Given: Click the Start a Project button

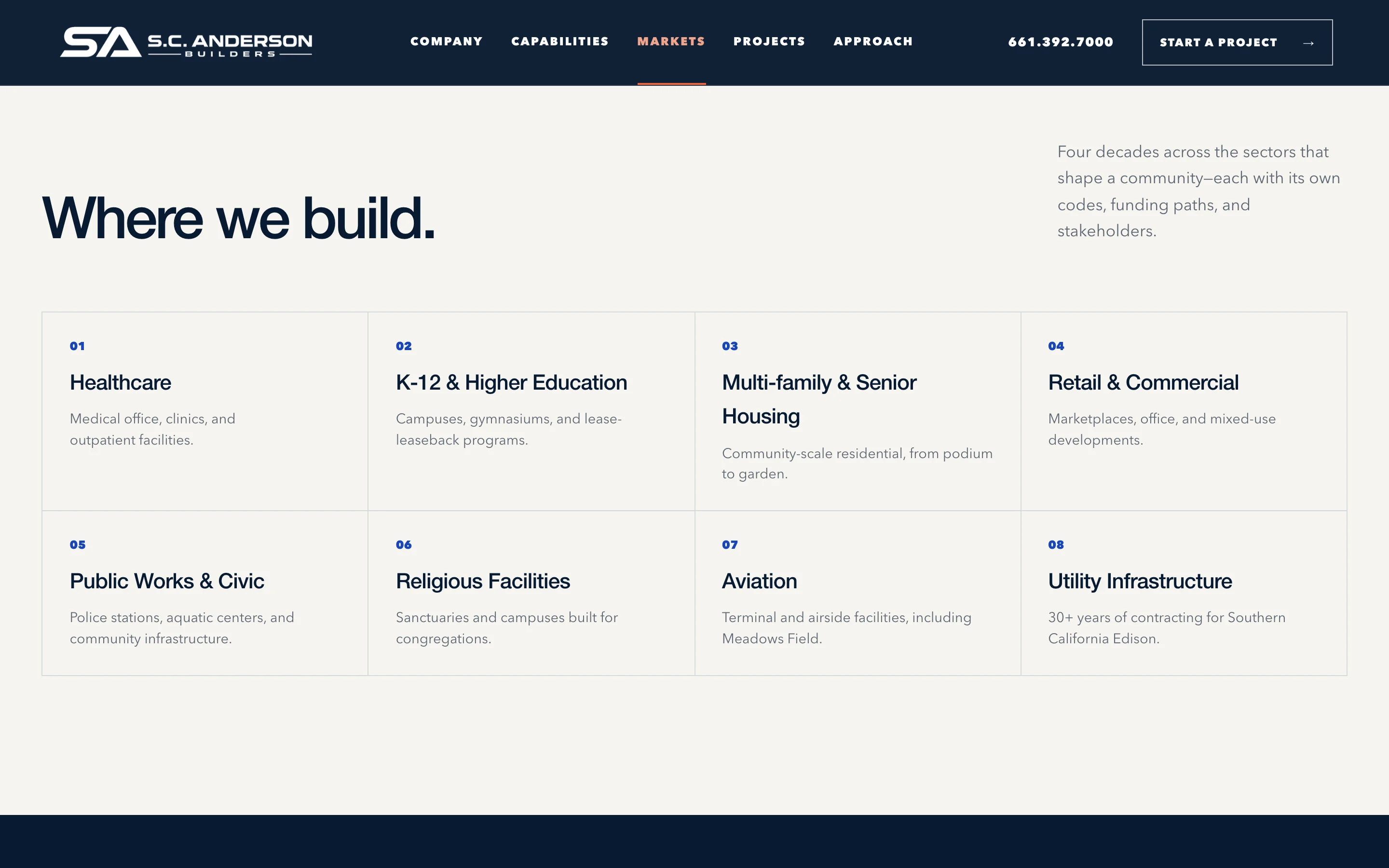Looking at the screenshot, I should click(x=1237, y=42).
